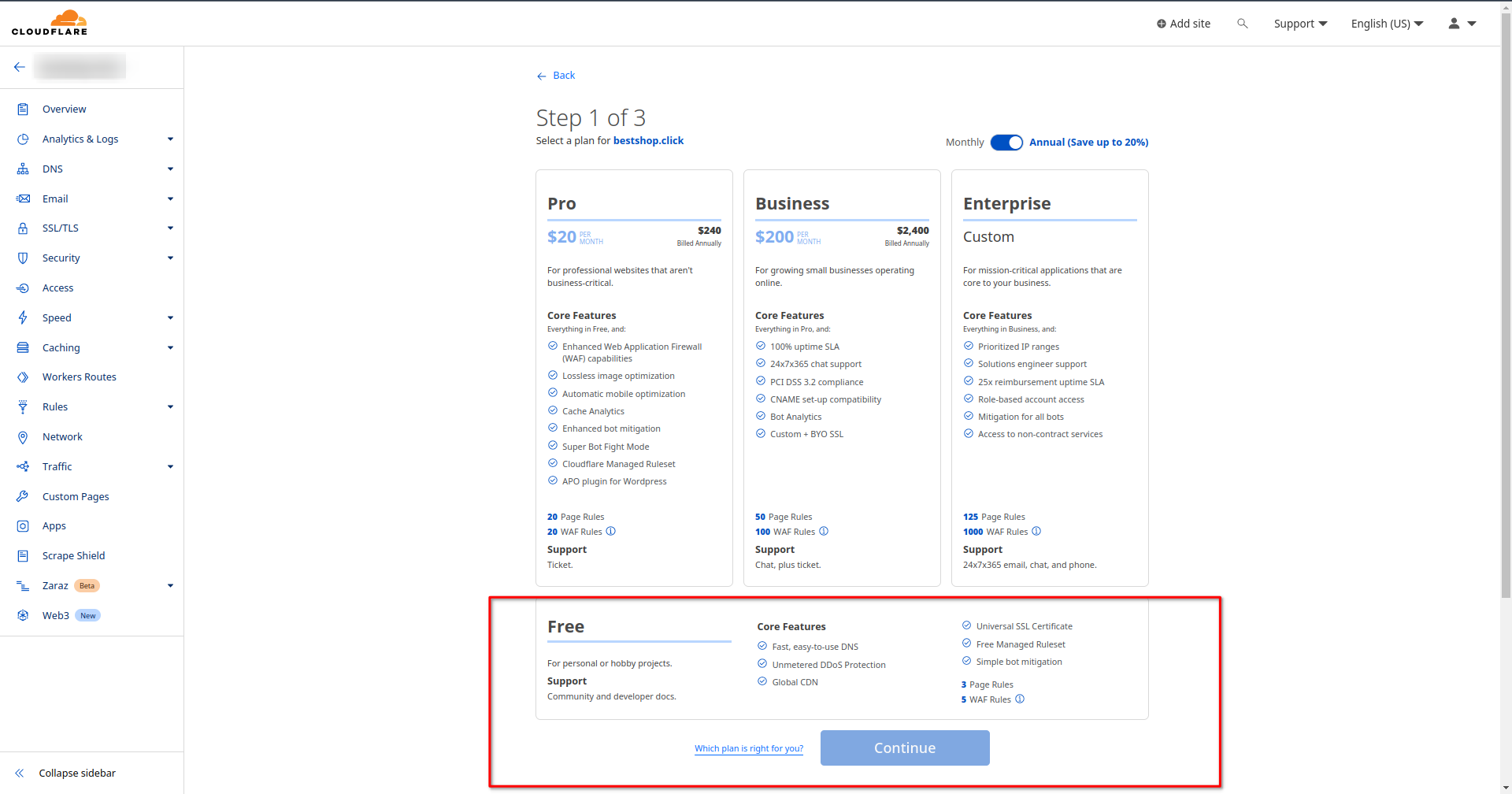Click the Custom Pages wrench icon
The width and height of the screenshot is (1512, 794).
(23, 497)
